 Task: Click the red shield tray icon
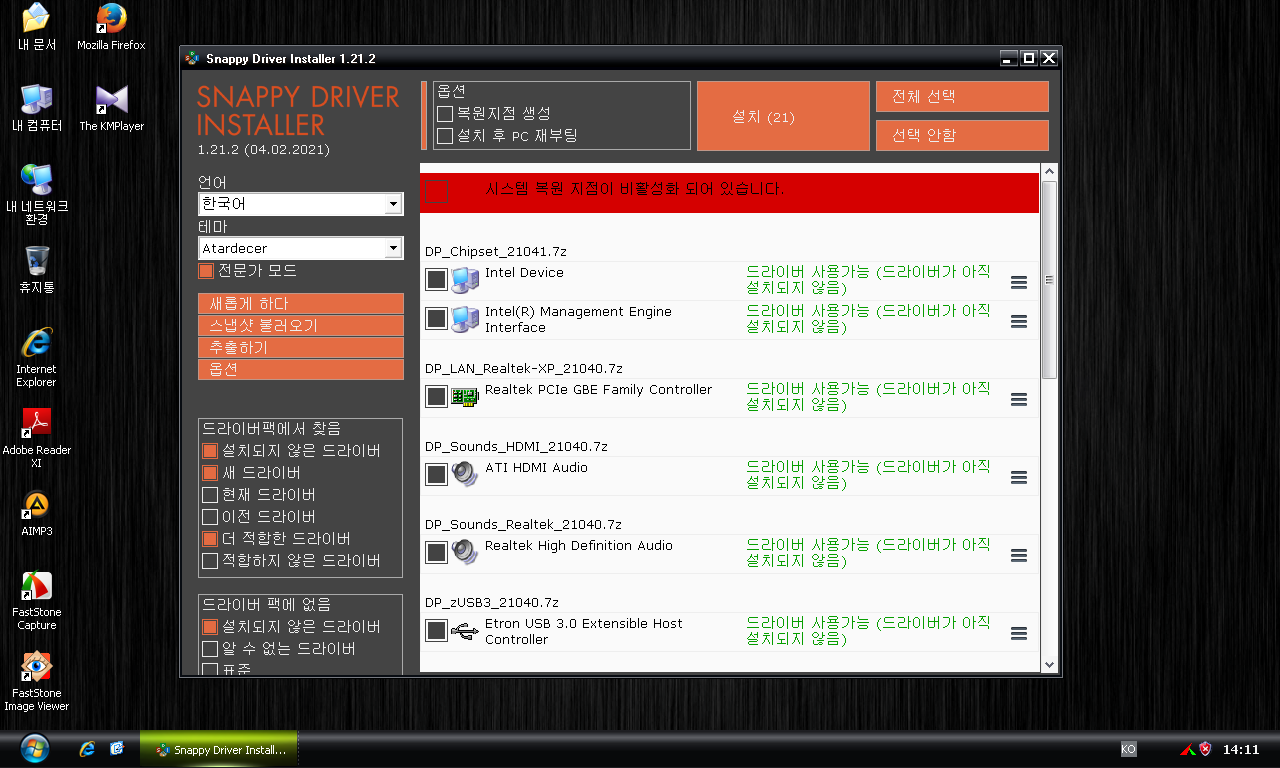1205,749
